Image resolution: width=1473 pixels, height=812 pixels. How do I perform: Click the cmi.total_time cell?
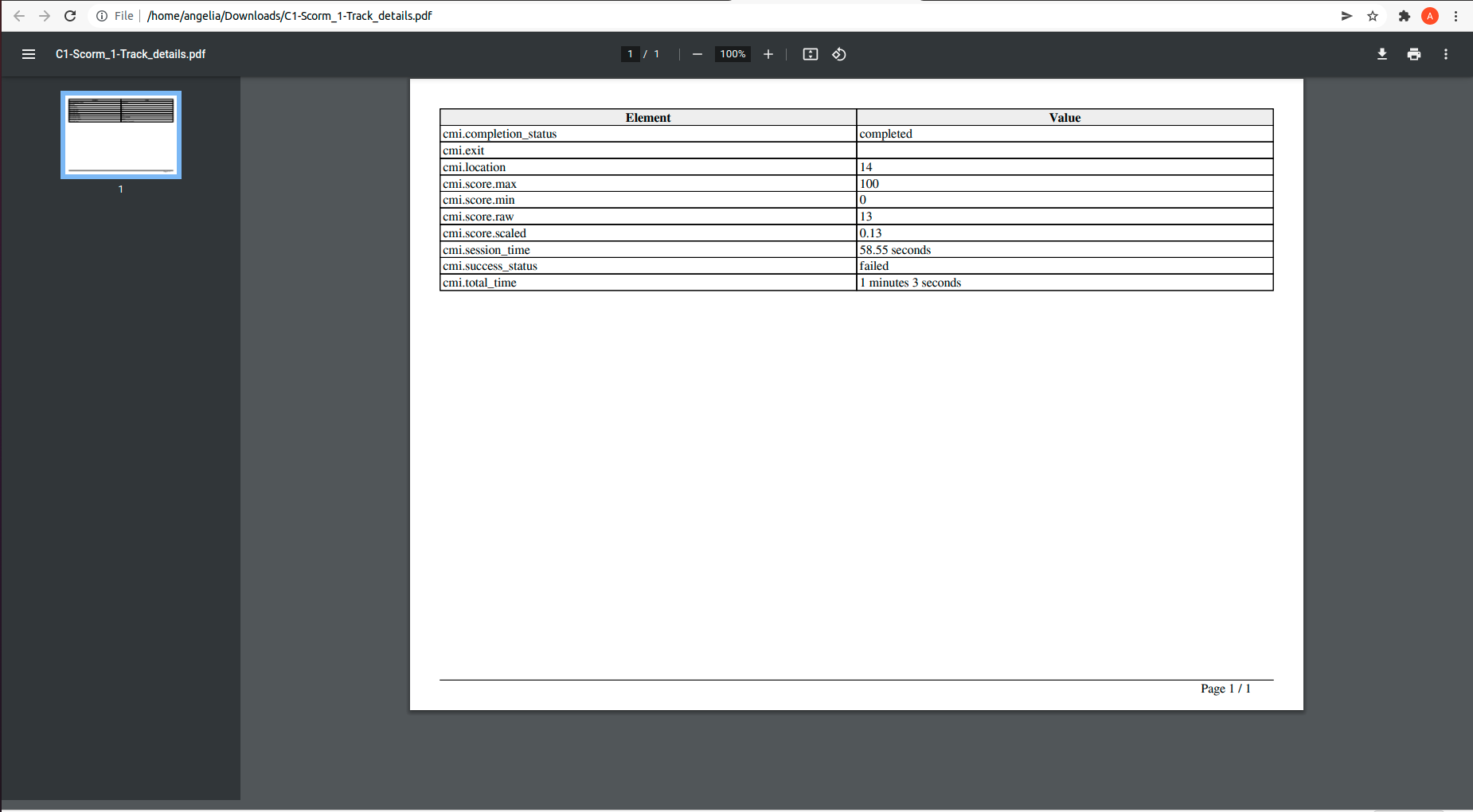(648, 283)
